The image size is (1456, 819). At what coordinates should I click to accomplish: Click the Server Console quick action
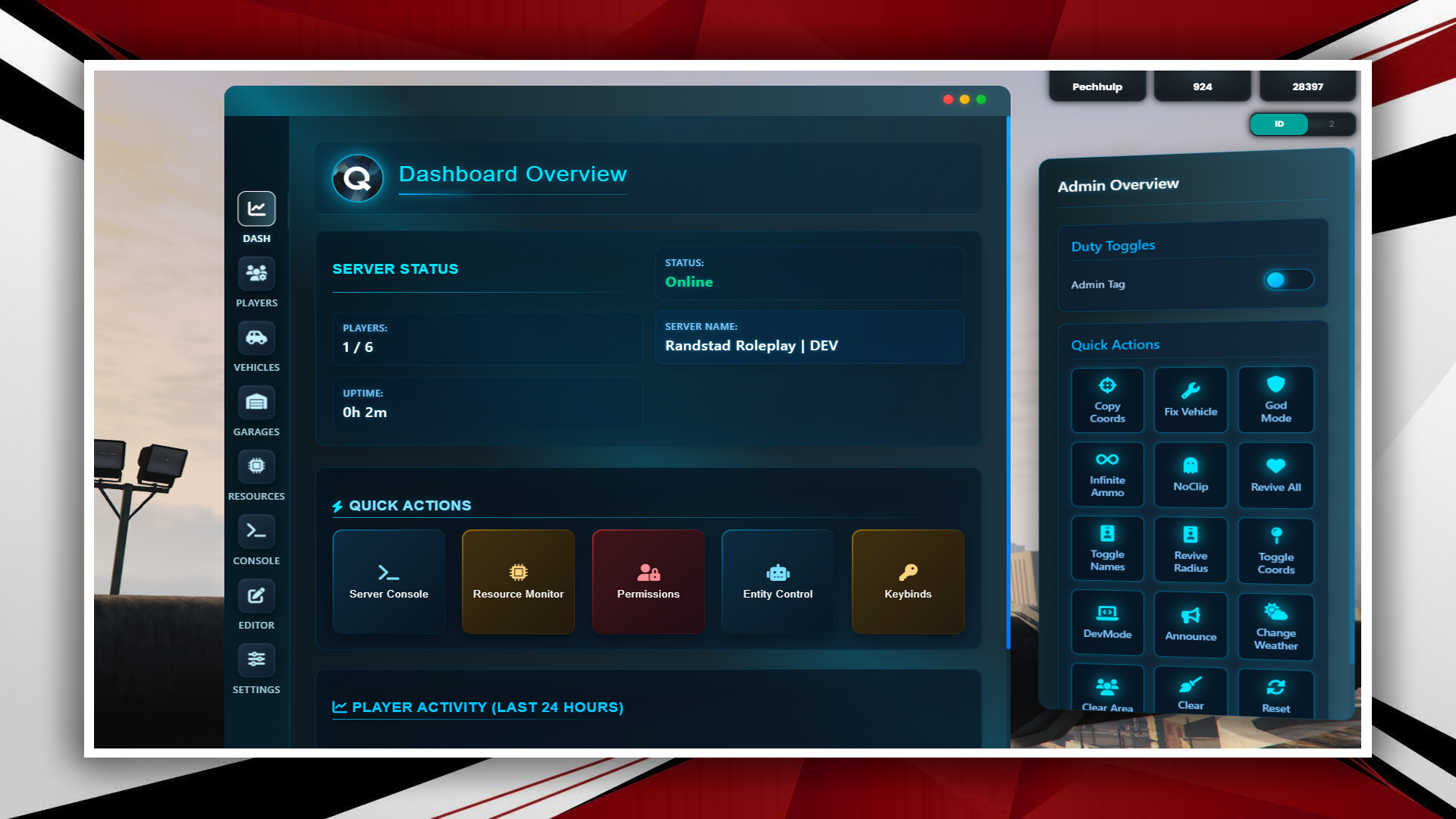(388, 582)
